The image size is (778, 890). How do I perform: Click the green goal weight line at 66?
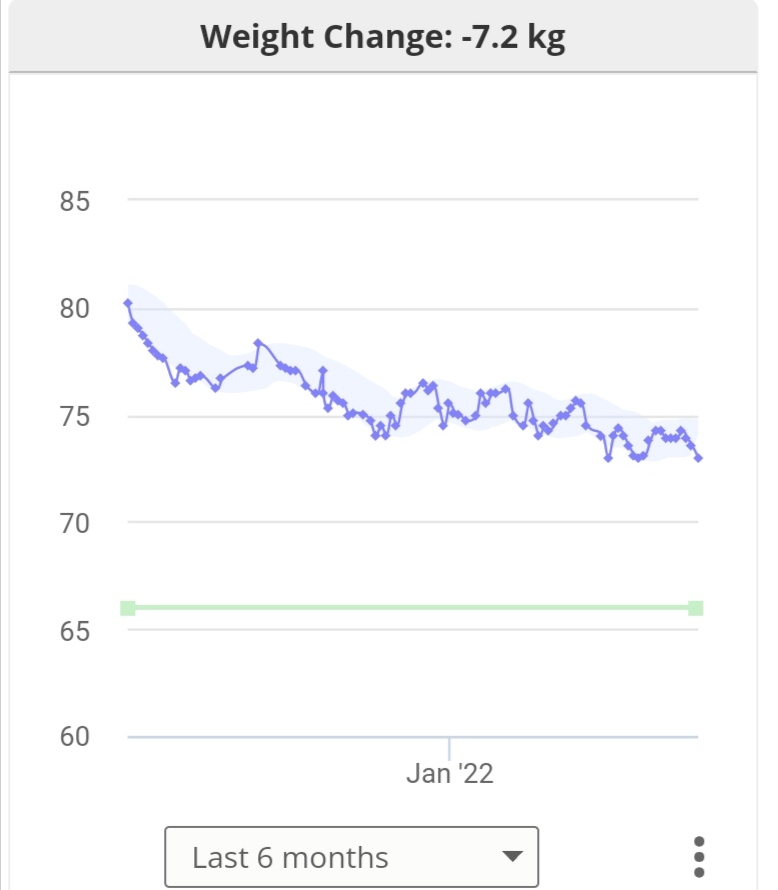(400, 608)
